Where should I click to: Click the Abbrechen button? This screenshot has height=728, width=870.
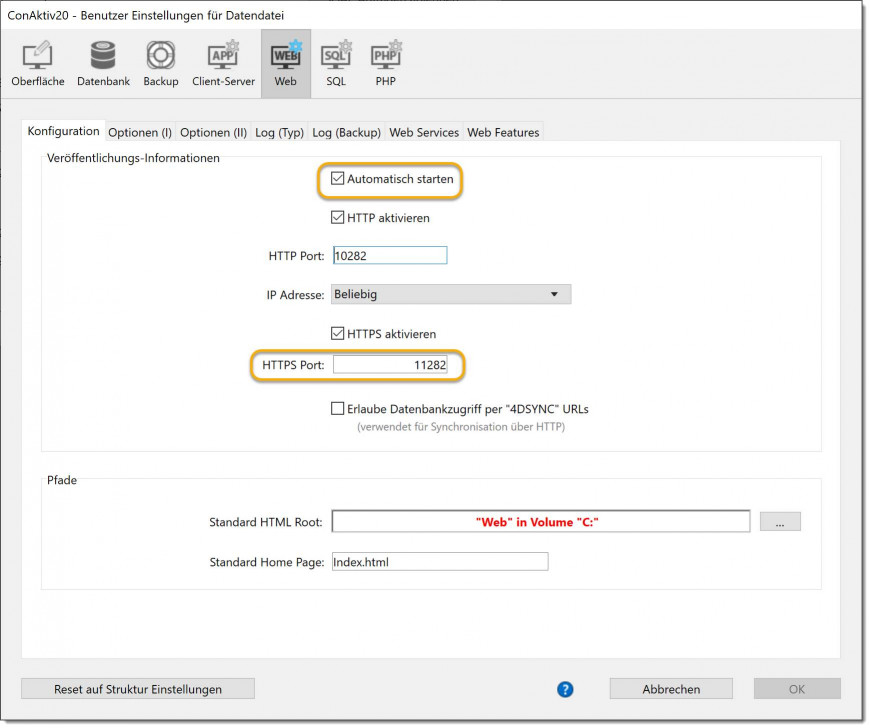(x=671, y=689)
